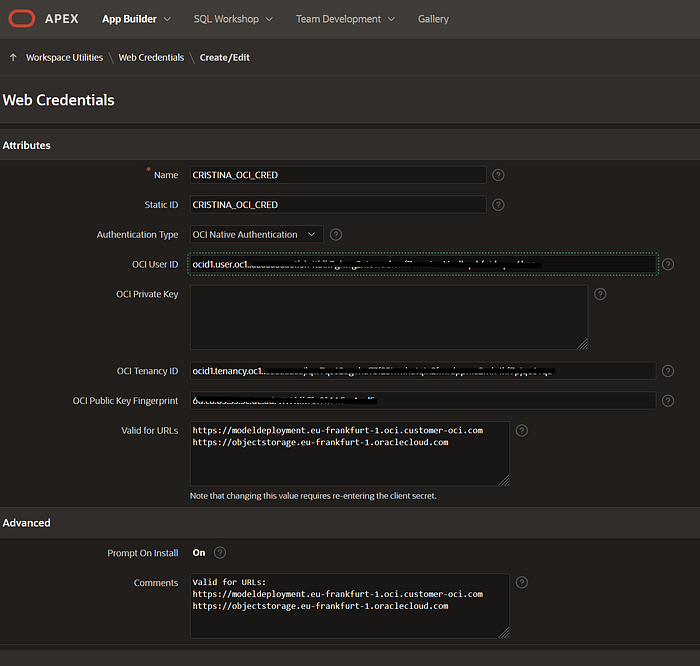The width and height of the screenshot is (700, 666).
Task: Open help for the Static ID field
Action: (498, 205)
